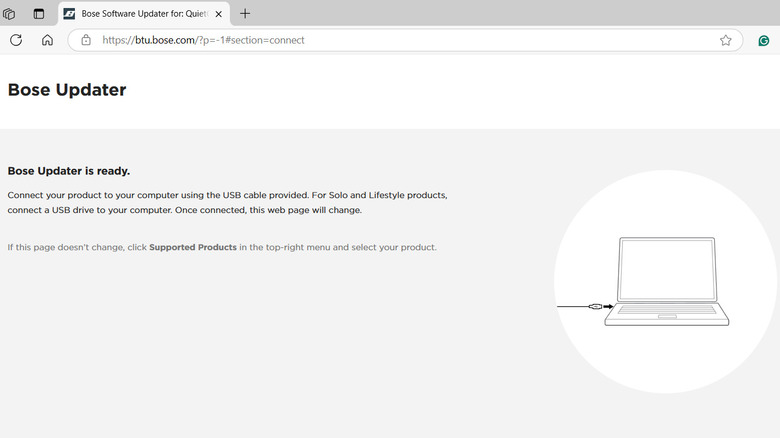Click the Bose Updater page title
Image resolution: width=780 pixels, height=438 pixels.
tap(67, 90)
